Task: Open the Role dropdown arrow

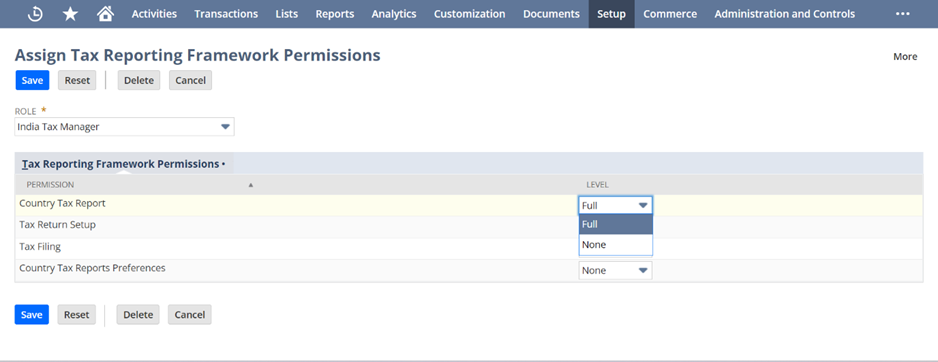Action: [225, 127]
